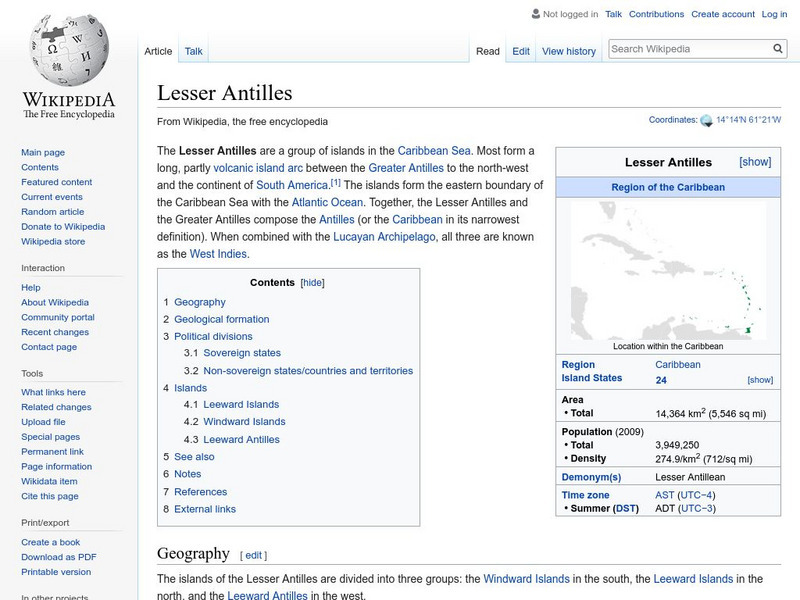
Task: Jump to Political divisions section
Action: [213, 337]
